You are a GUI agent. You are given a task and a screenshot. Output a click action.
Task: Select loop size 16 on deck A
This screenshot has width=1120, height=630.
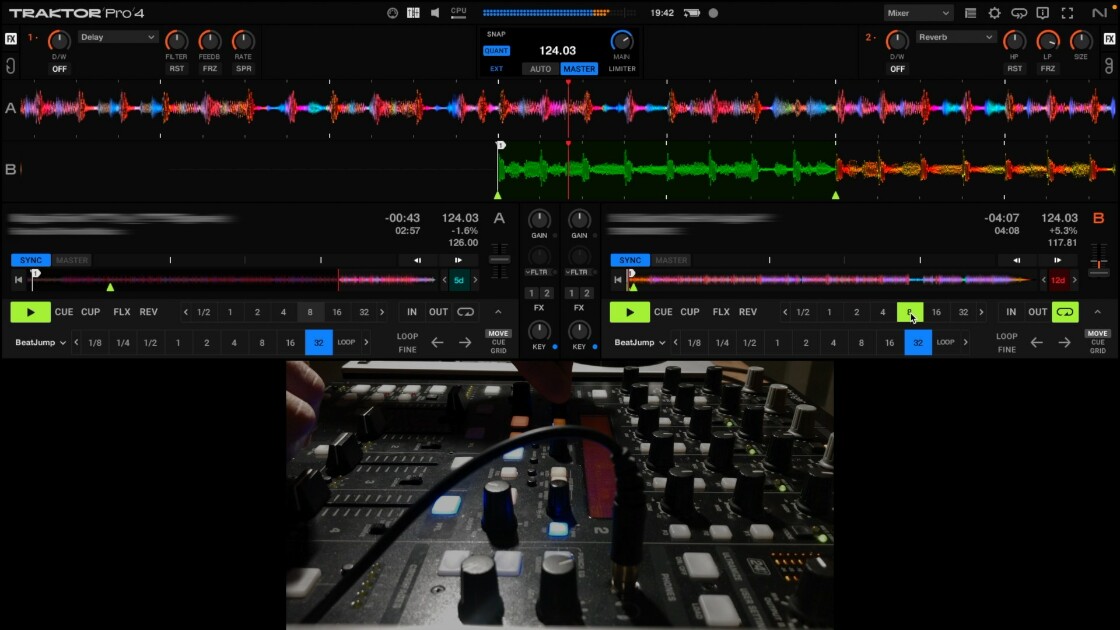tap(336, 312)
